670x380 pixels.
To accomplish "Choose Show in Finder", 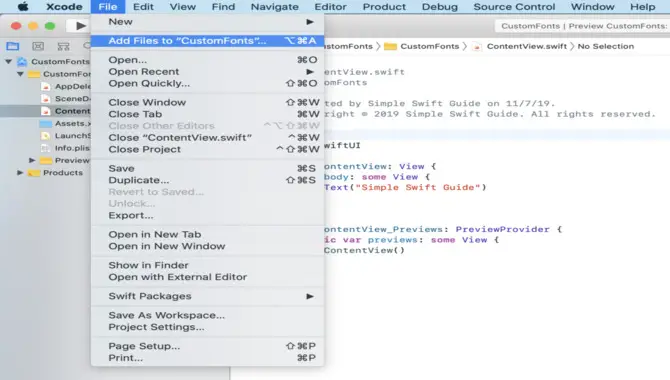I will point(207,265).
